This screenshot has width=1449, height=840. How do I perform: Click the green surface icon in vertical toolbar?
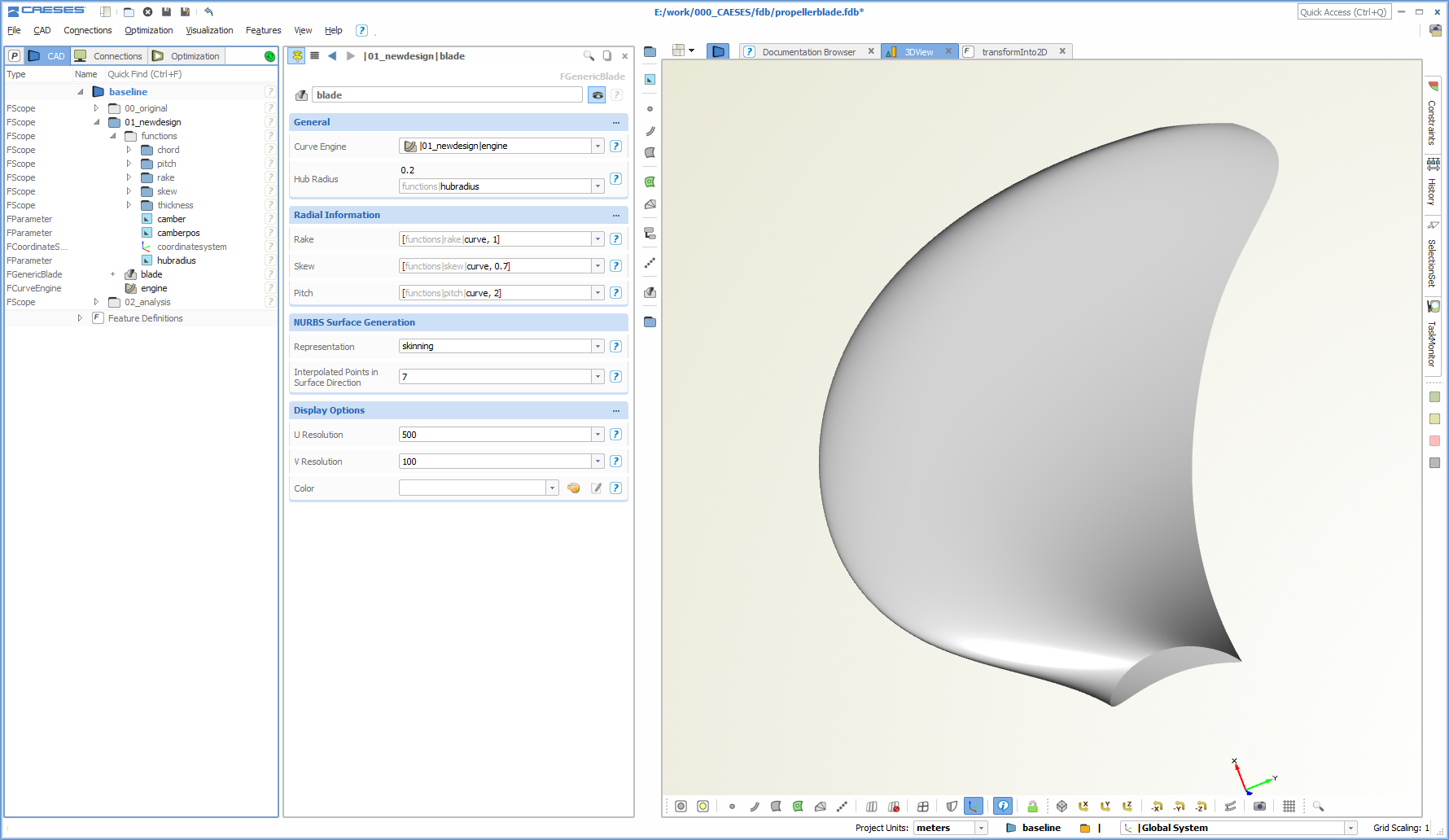[x=650, y=182]
